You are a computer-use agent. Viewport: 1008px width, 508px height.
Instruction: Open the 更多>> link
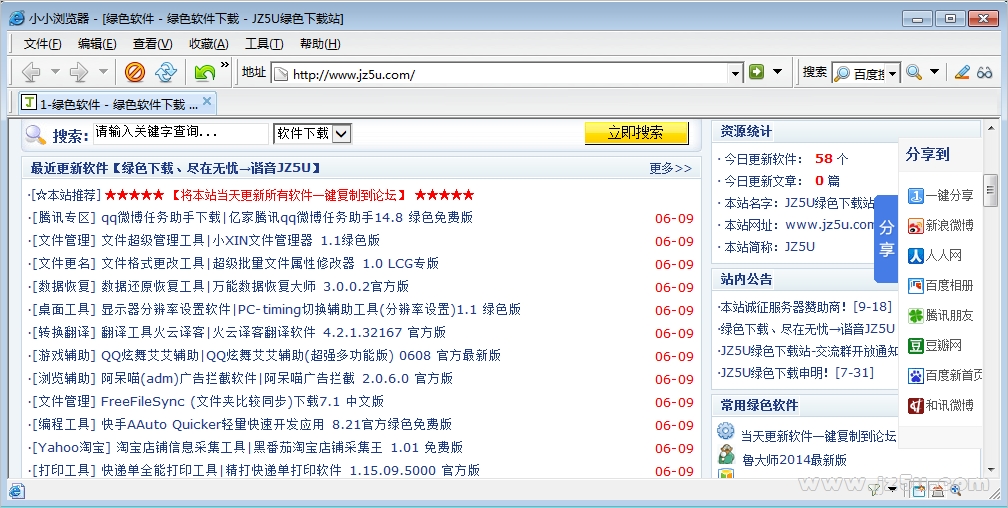click(670, 168)
